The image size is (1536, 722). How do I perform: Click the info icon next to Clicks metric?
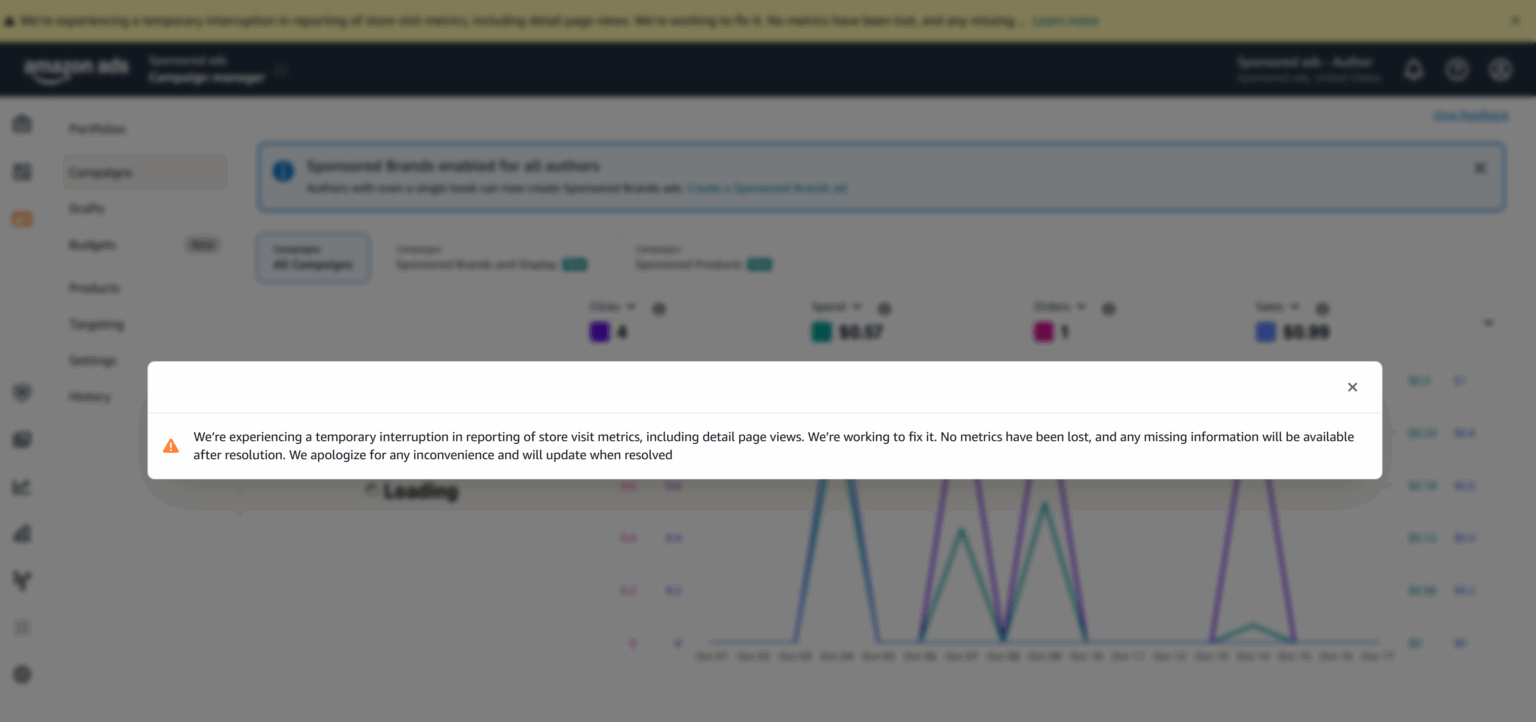659,308
